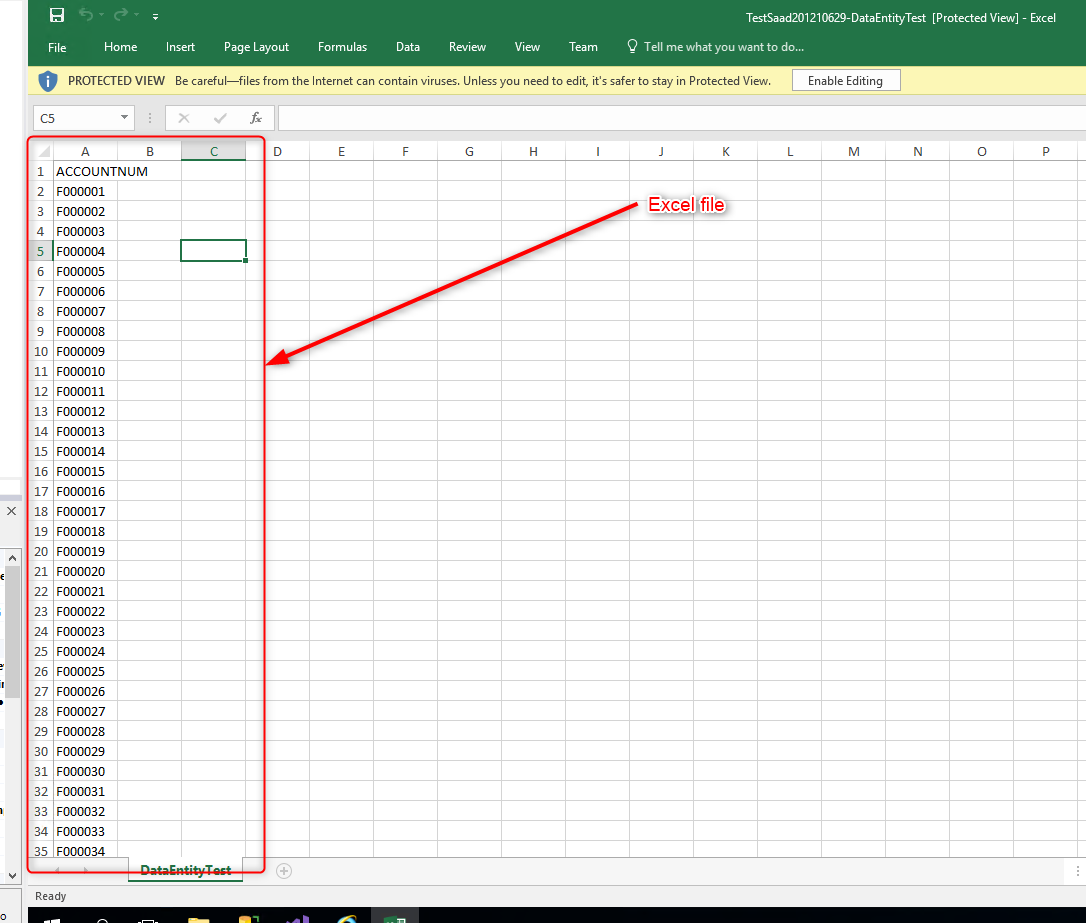Open Excel from the Windows taskbar

(x=395, y=918)
